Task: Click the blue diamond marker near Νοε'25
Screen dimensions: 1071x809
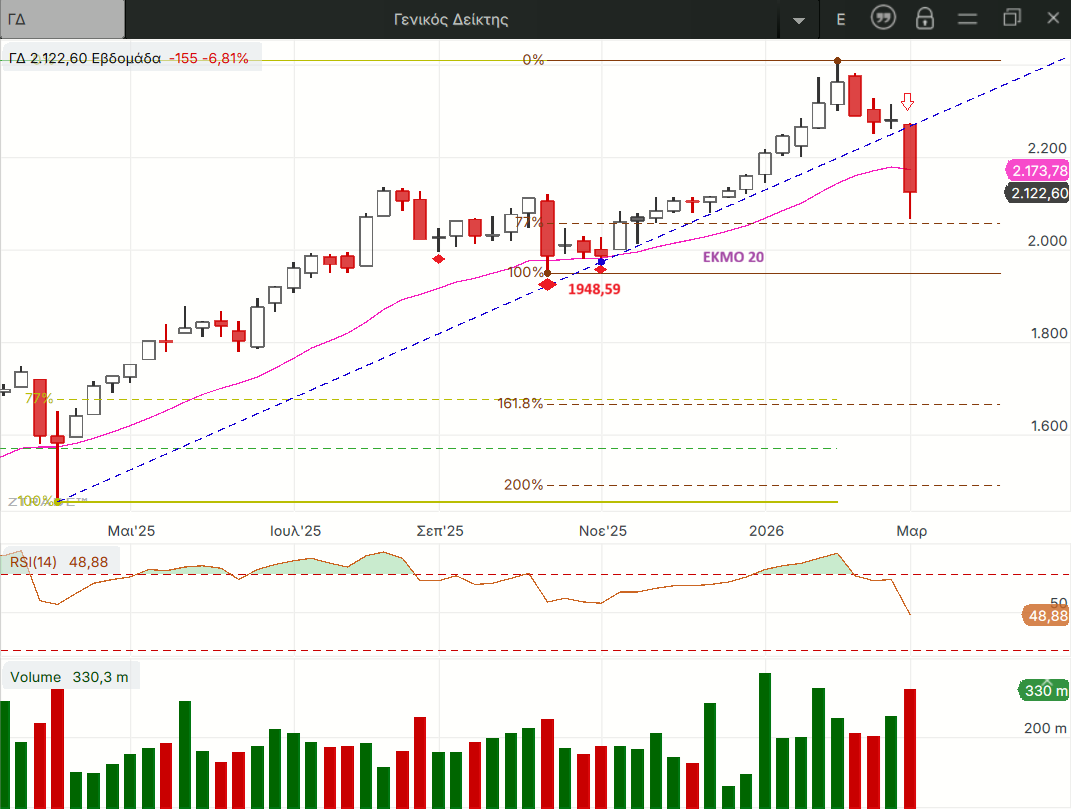Action: tap(601, 262)
